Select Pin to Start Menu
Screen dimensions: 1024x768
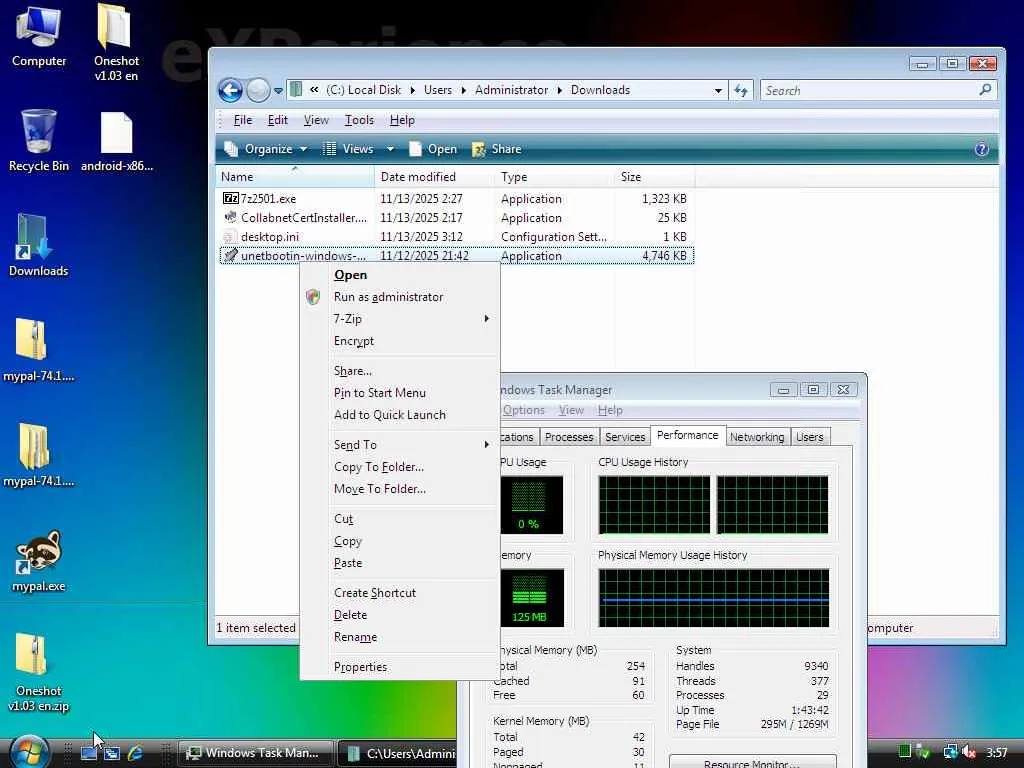click(400, 392)
